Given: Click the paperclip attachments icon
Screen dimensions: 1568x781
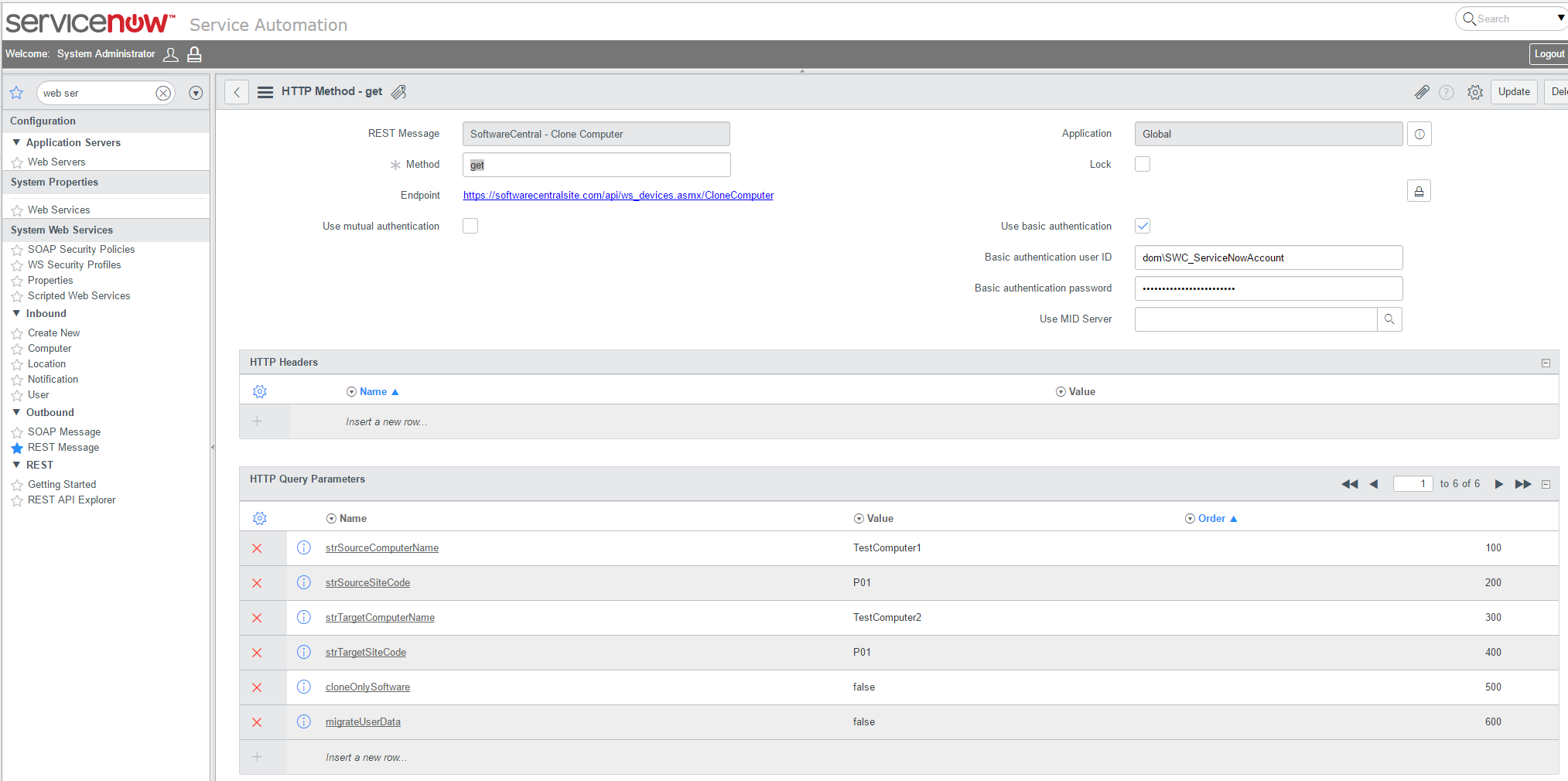Looking at the screenshot, I should [x=1421, y=92].
